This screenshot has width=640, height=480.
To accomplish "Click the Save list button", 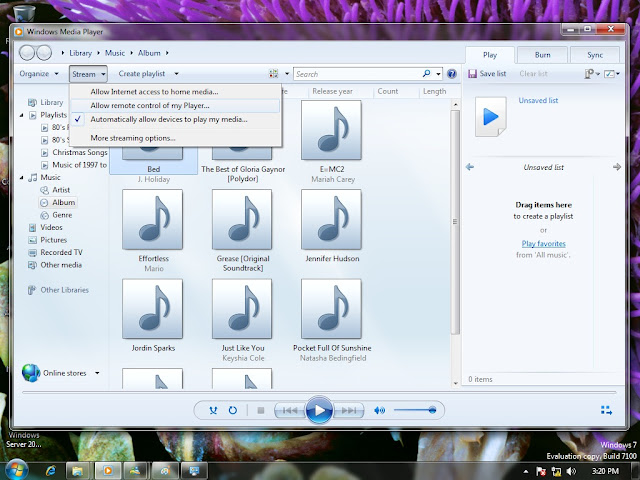I will point(487,73).
